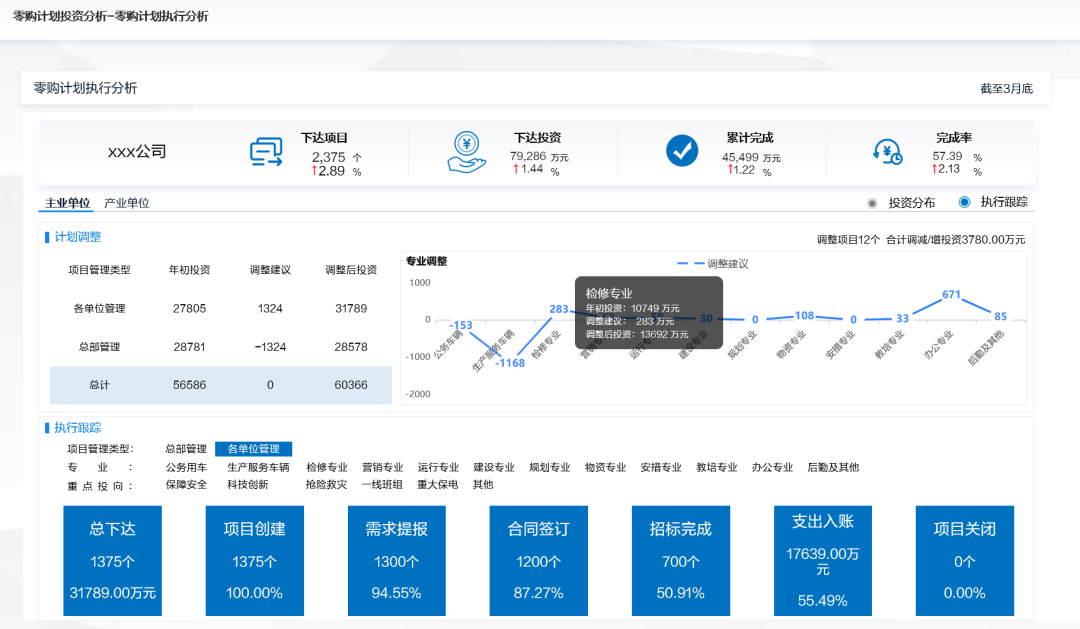Click the 累计完成 checkmark circle icon
This screenshot has width=1080, height=629.
coord(681,152)
